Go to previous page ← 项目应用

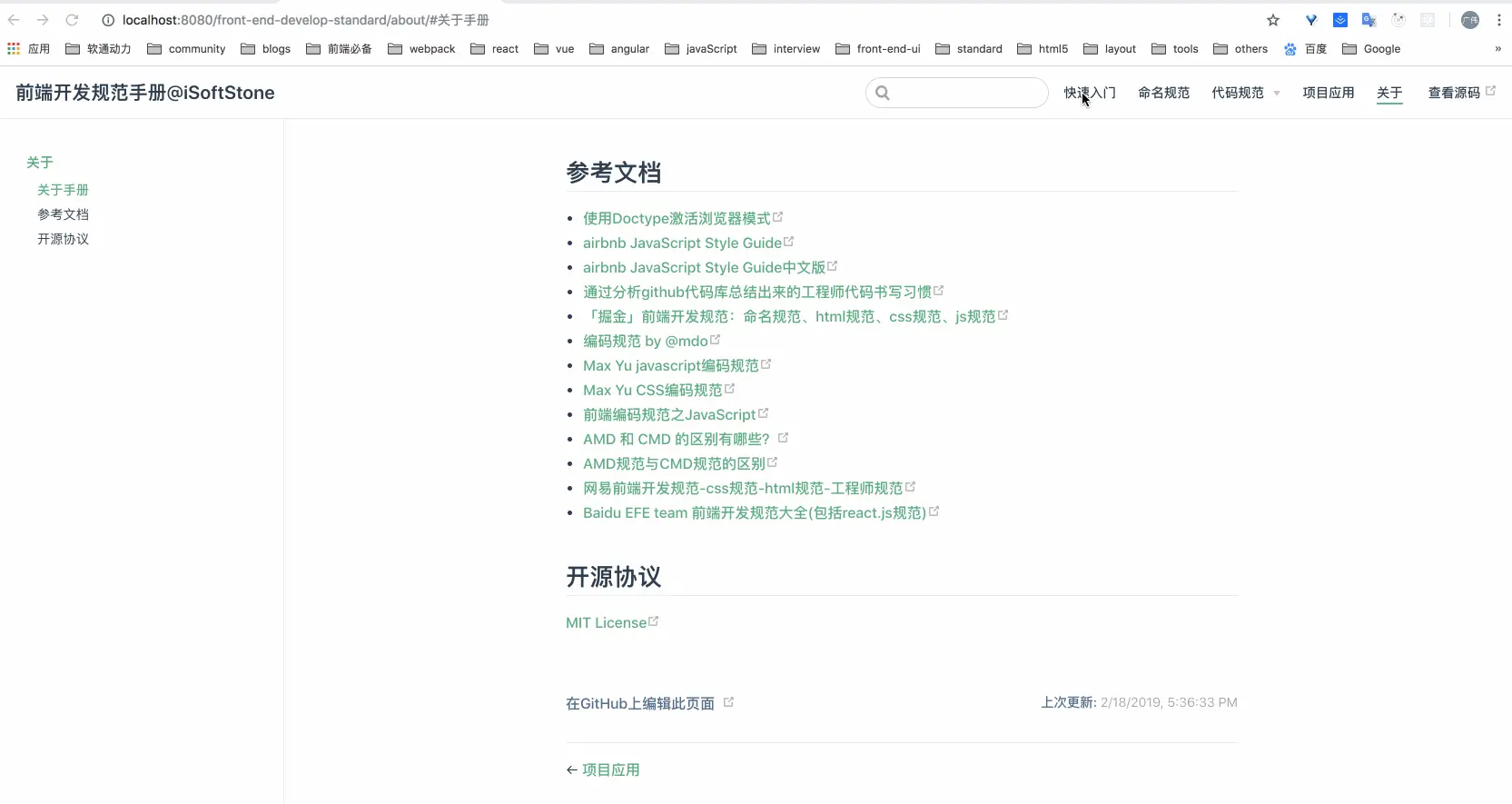[603, 769]
